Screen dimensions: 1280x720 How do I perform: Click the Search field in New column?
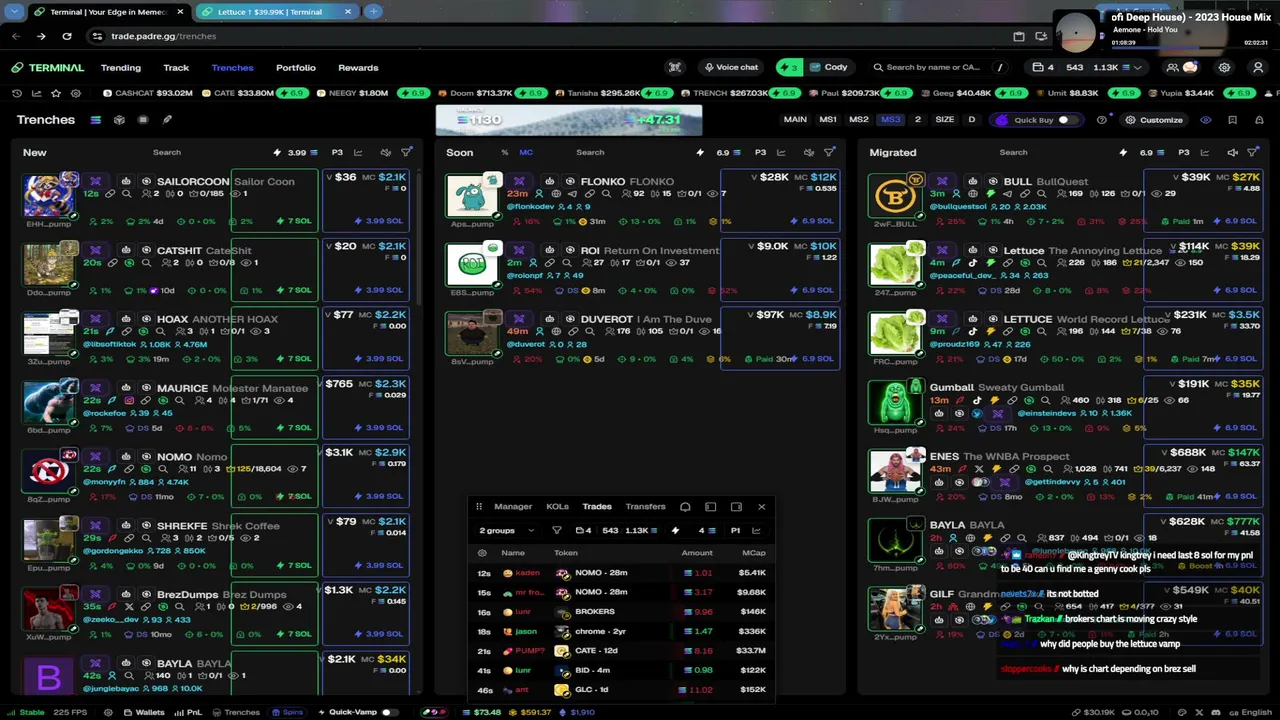[x=167, y=153]
